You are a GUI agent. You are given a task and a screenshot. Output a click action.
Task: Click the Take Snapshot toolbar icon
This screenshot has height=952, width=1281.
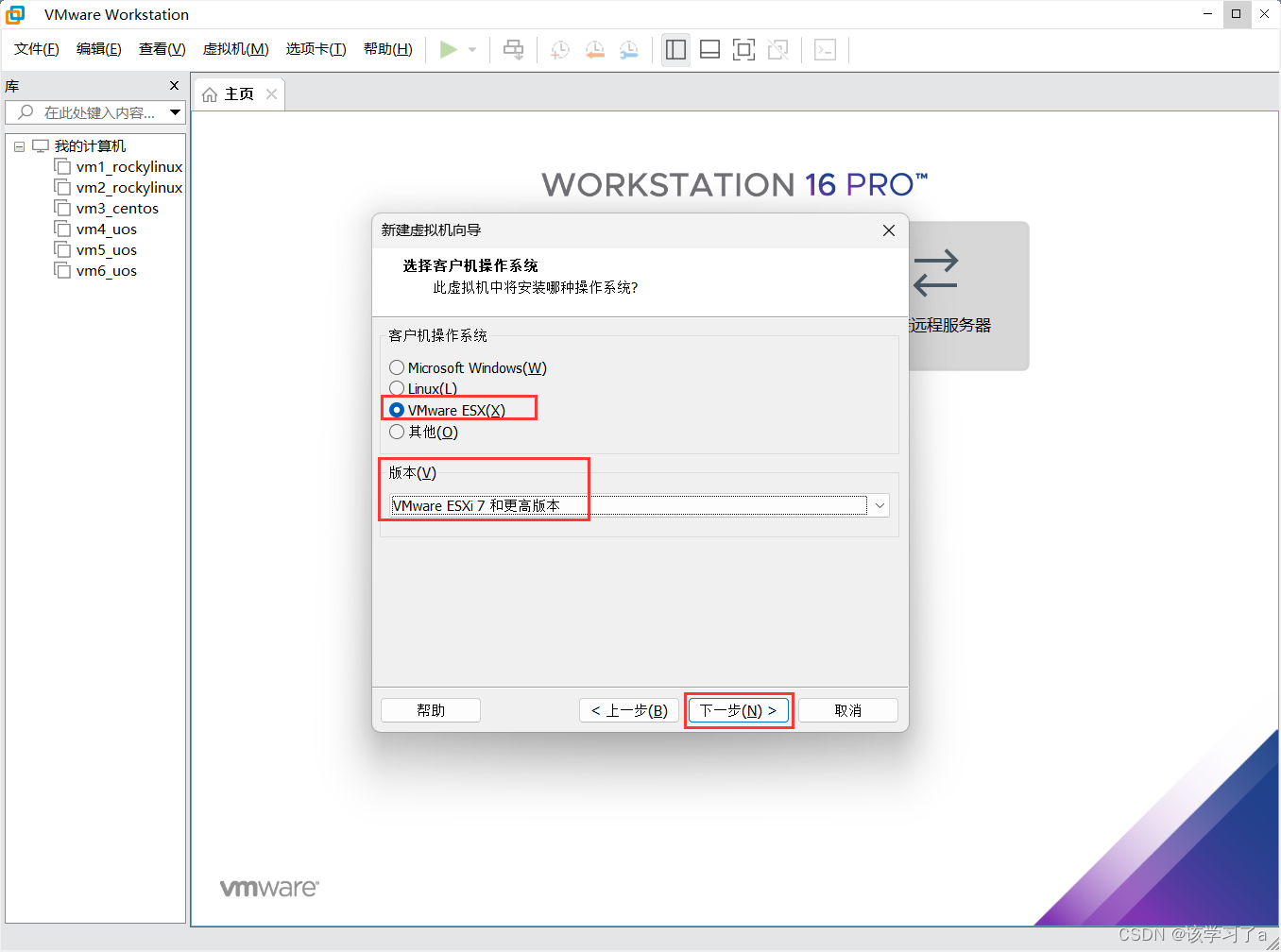(560, 50)
